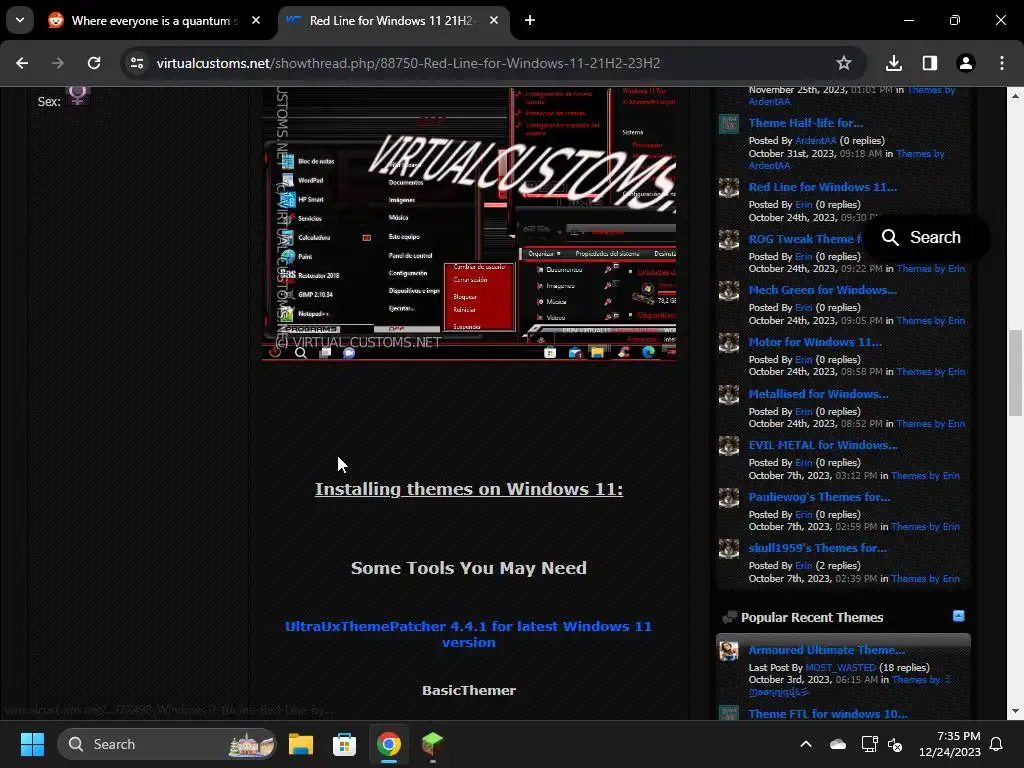Open the notifications bell

coord(997,744)
